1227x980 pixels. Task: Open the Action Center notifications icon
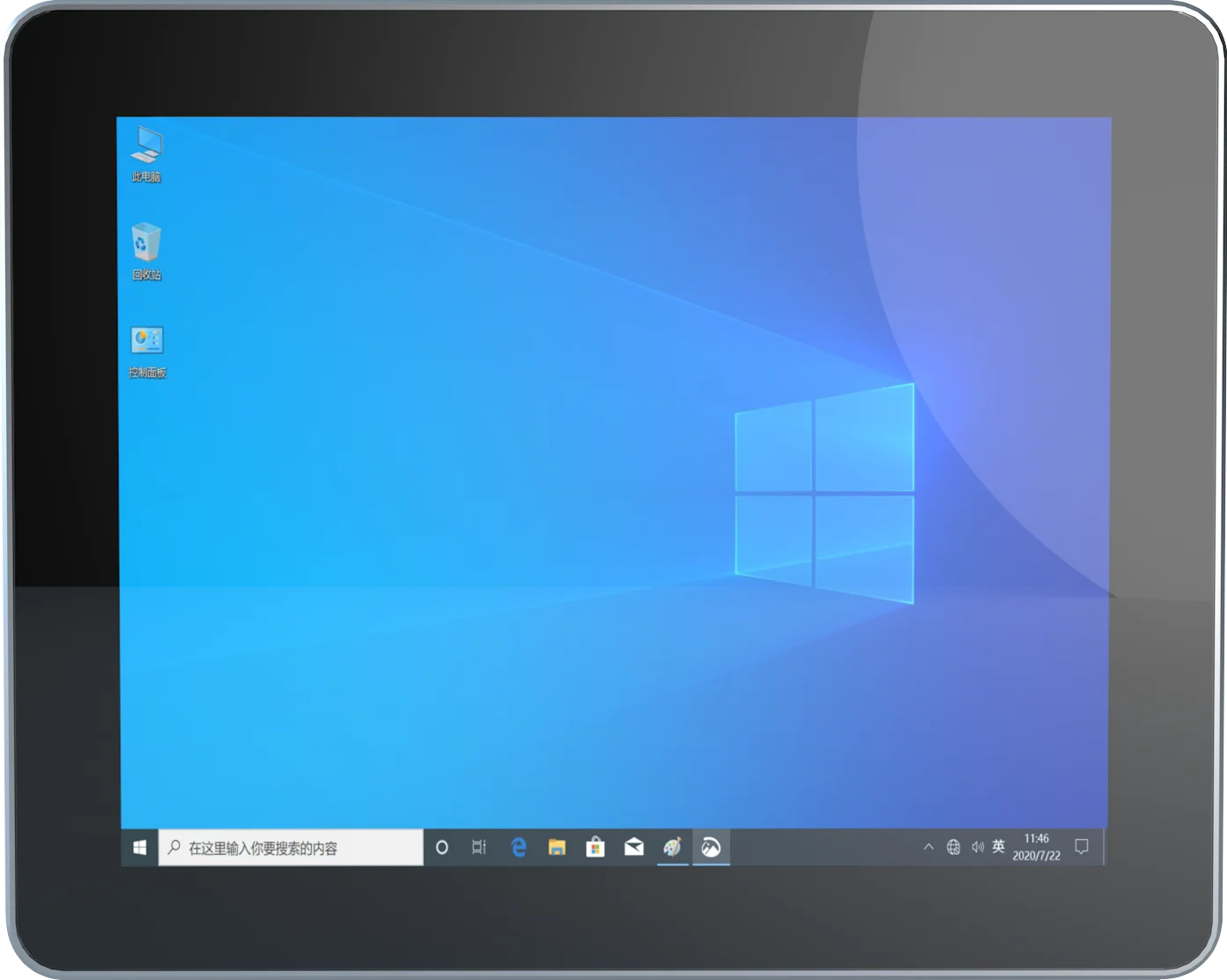pyautogui.click(x=1082, y=847)
